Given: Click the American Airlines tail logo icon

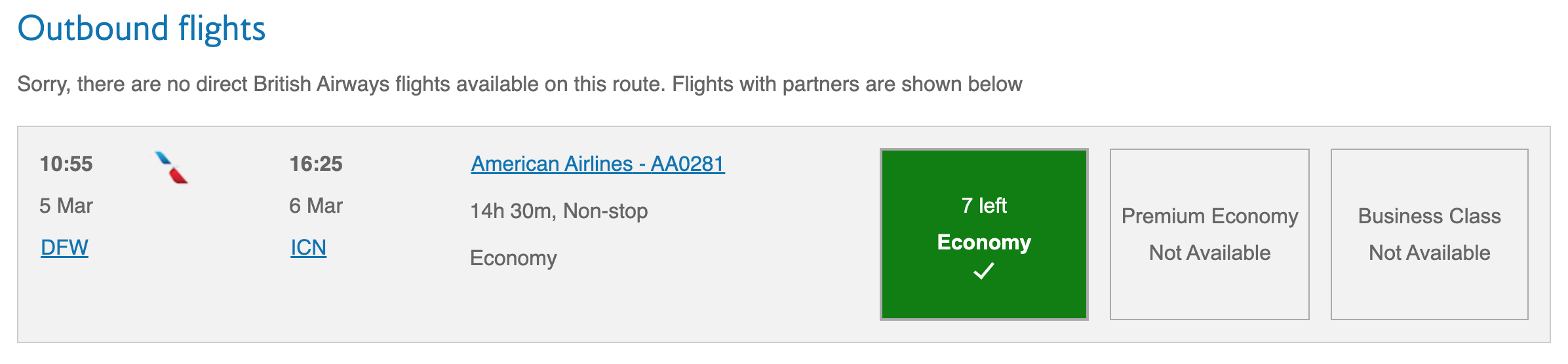Looking at the screenshot, I should tap(172, 168).
